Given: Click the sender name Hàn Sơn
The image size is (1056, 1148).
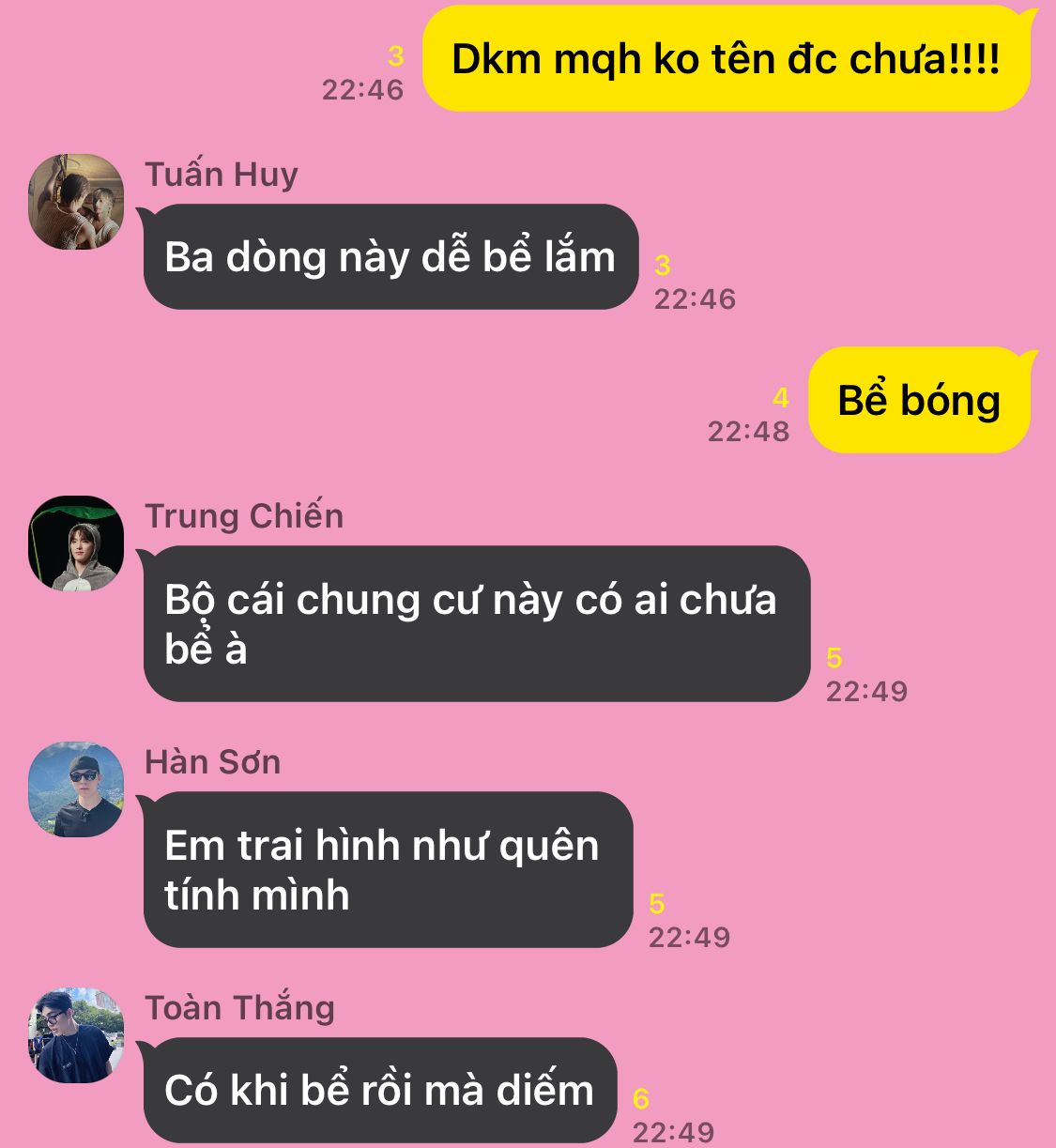Looking at the screenshot, I should tap(213, 762).
